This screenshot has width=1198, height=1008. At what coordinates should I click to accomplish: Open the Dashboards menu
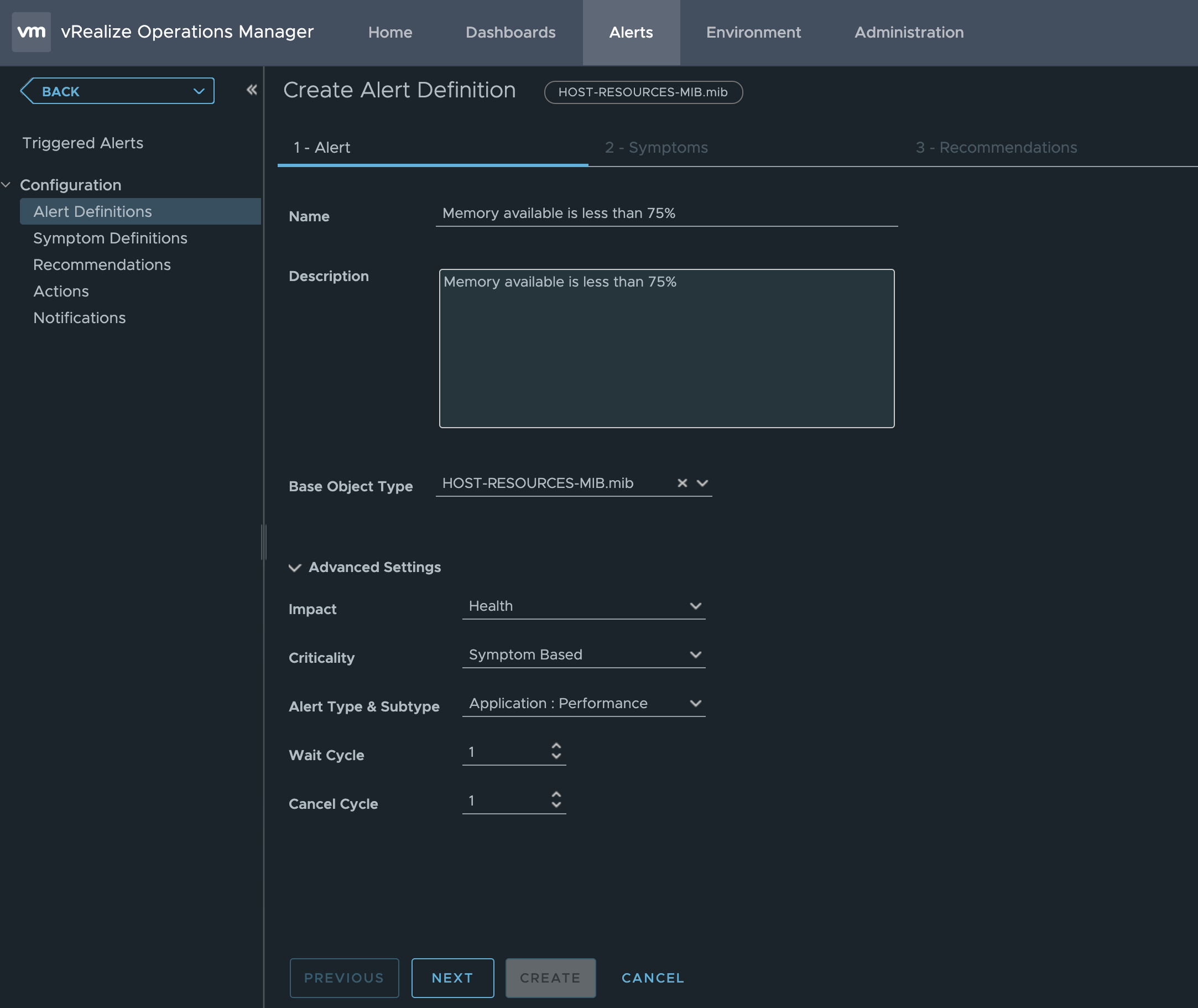click(x=510, y=33)
